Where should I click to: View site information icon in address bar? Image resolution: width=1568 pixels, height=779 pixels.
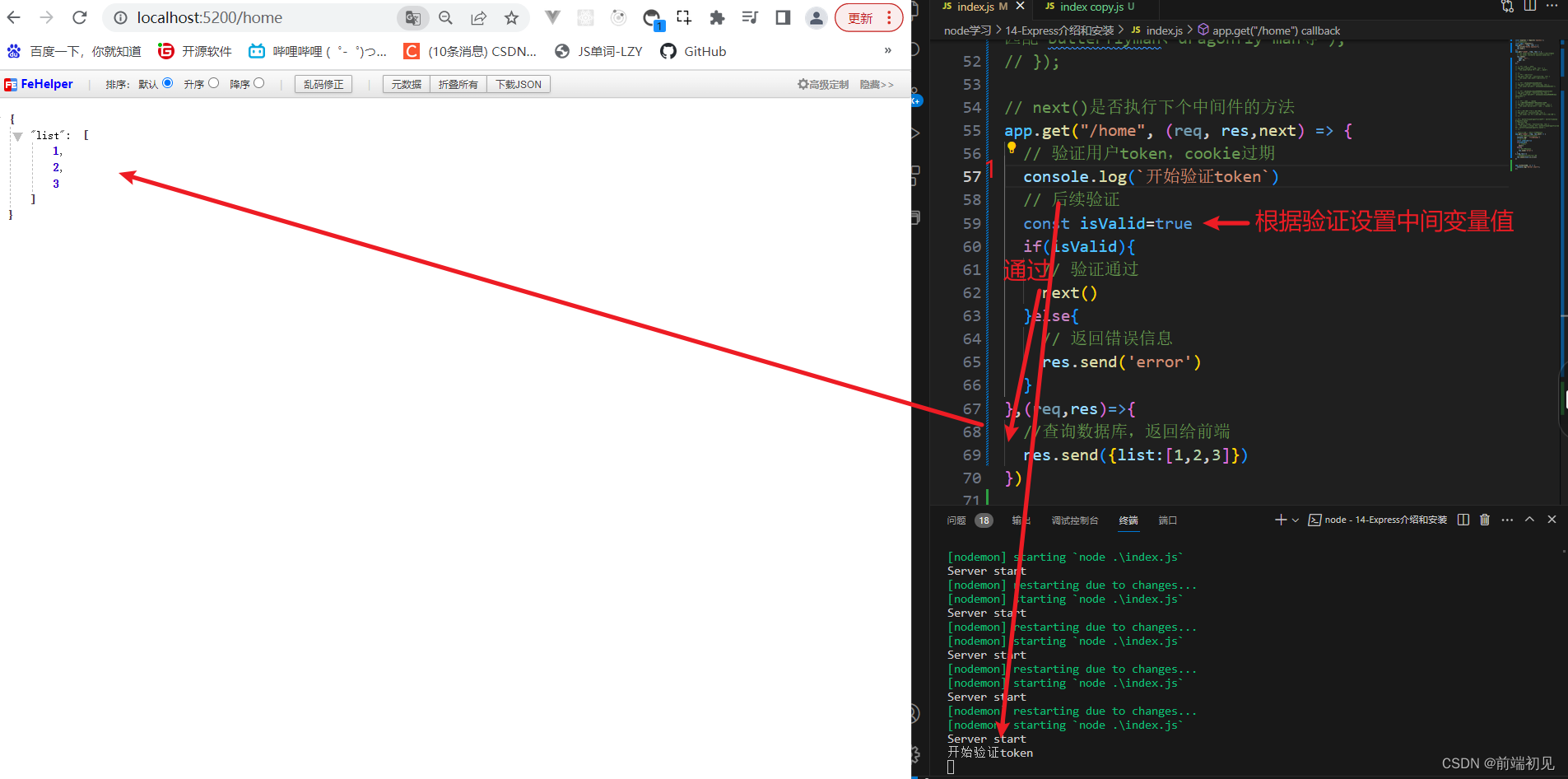(x=120, y=17)
